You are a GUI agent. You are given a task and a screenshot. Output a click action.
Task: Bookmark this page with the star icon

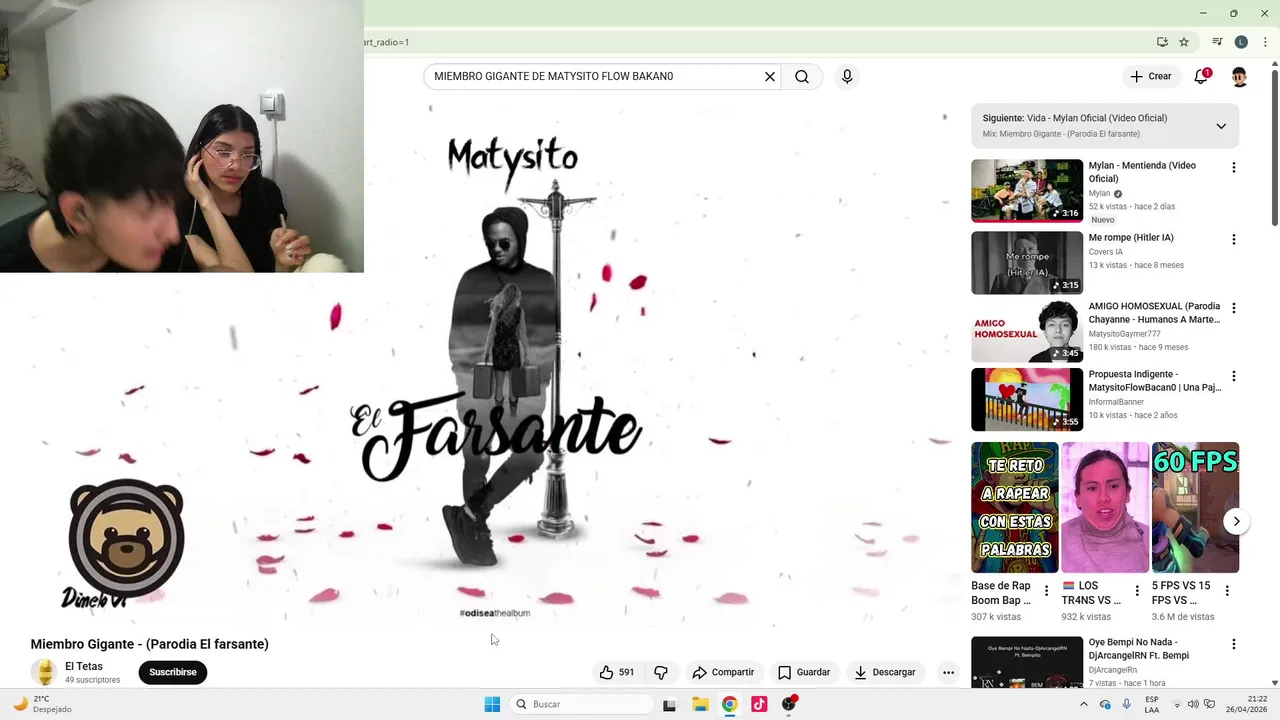point(1184,42)
